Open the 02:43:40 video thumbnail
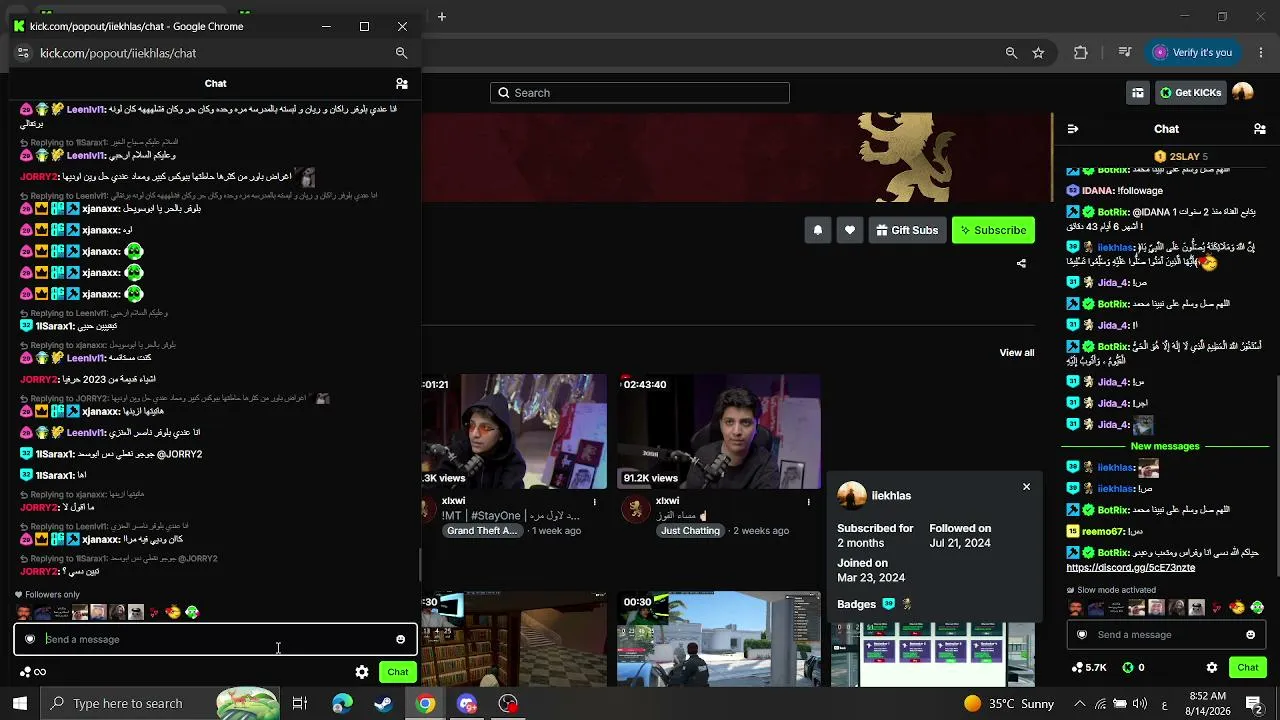This screenshot has height=720, width=1280. [719, 432]
